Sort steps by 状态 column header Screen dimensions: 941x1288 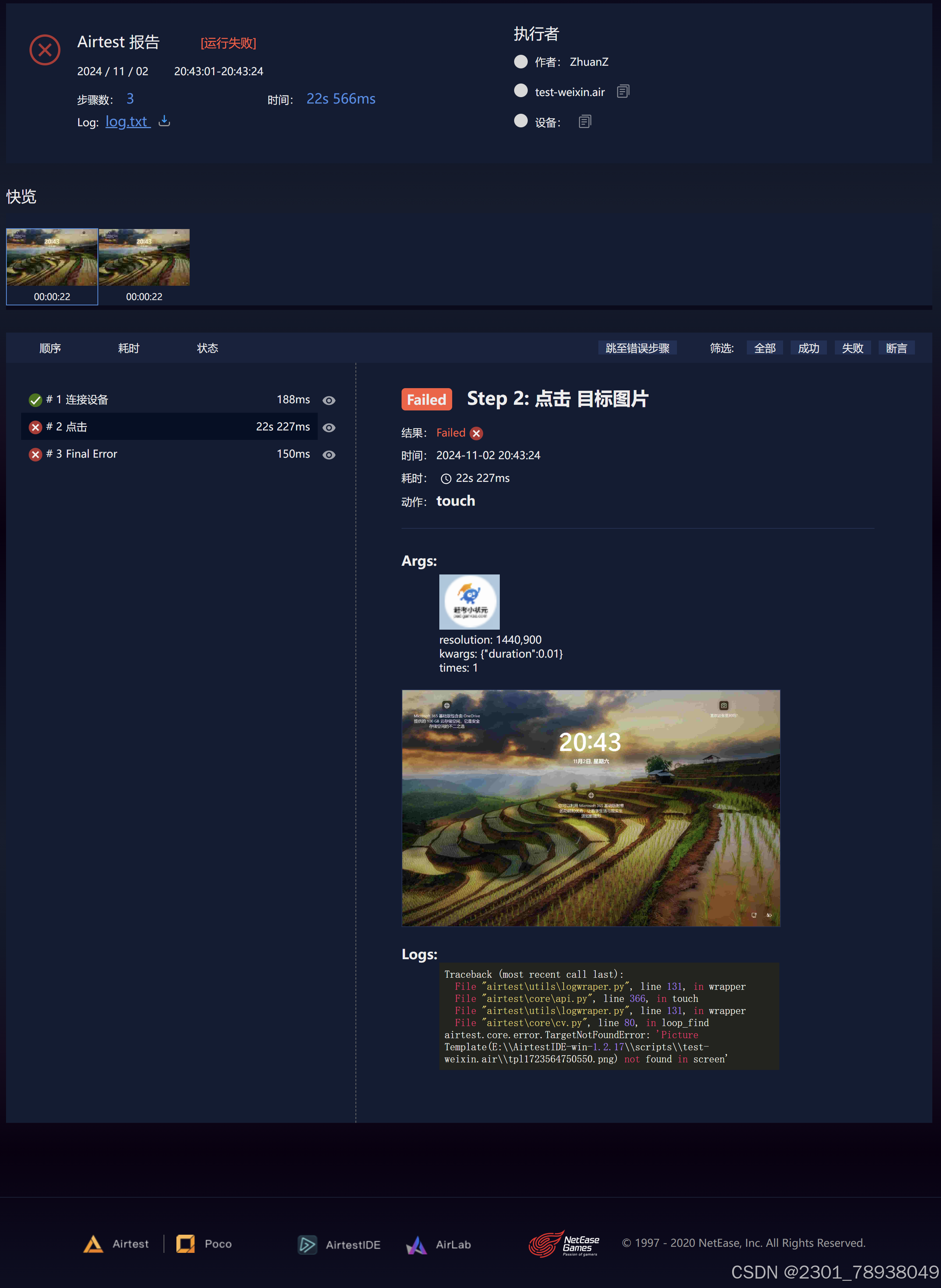(x=207, y=348)
